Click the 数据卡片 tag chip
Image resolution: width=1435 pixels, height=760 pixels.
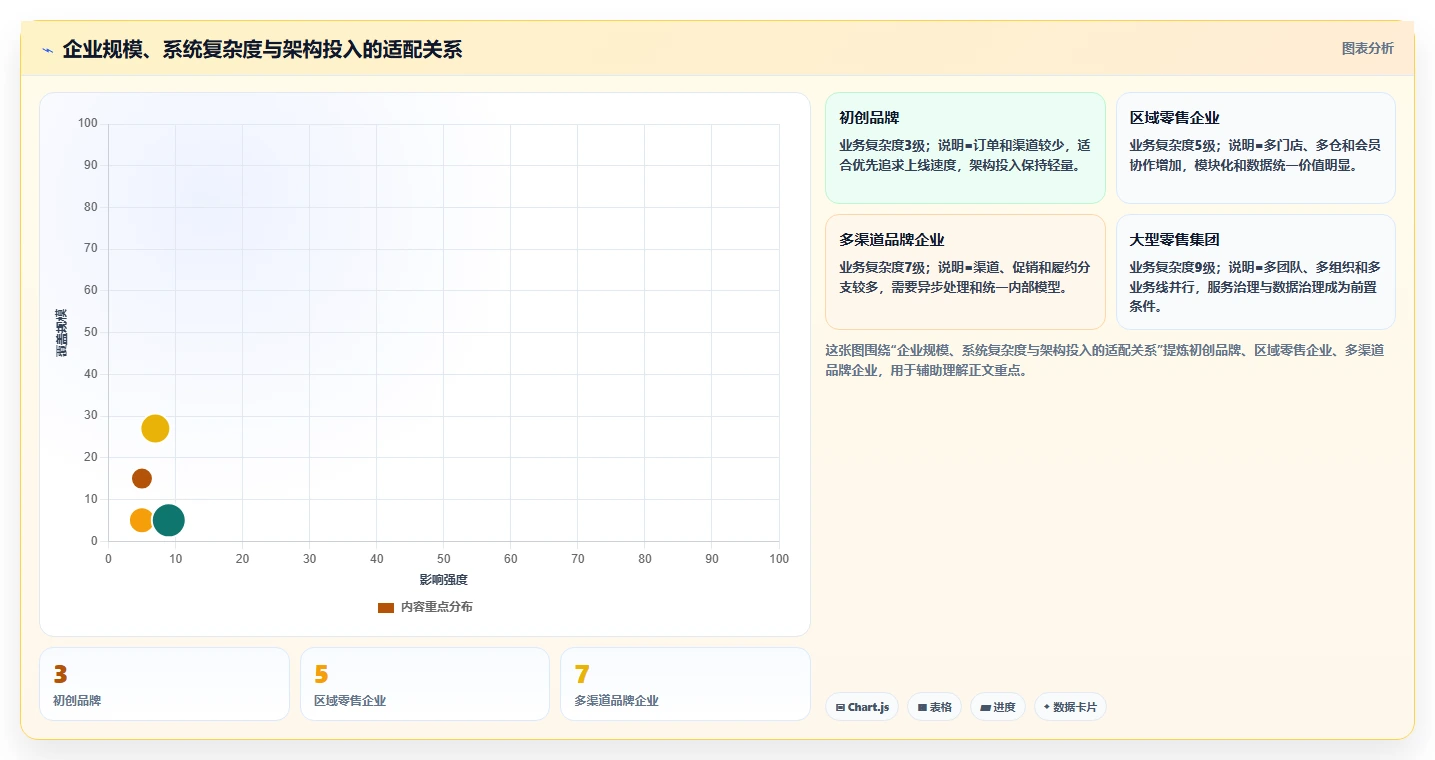pos(1070,707)
